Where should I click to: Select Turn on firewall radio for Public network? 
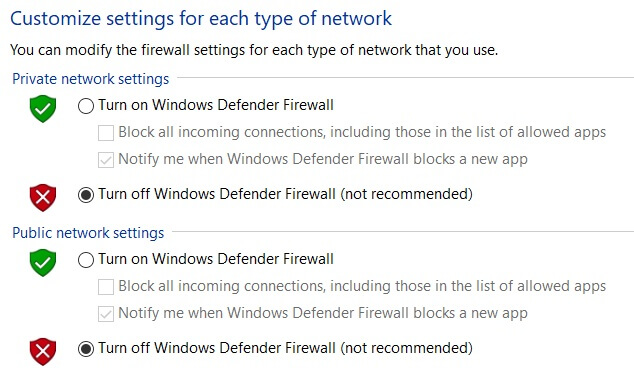tap(86, 260)
